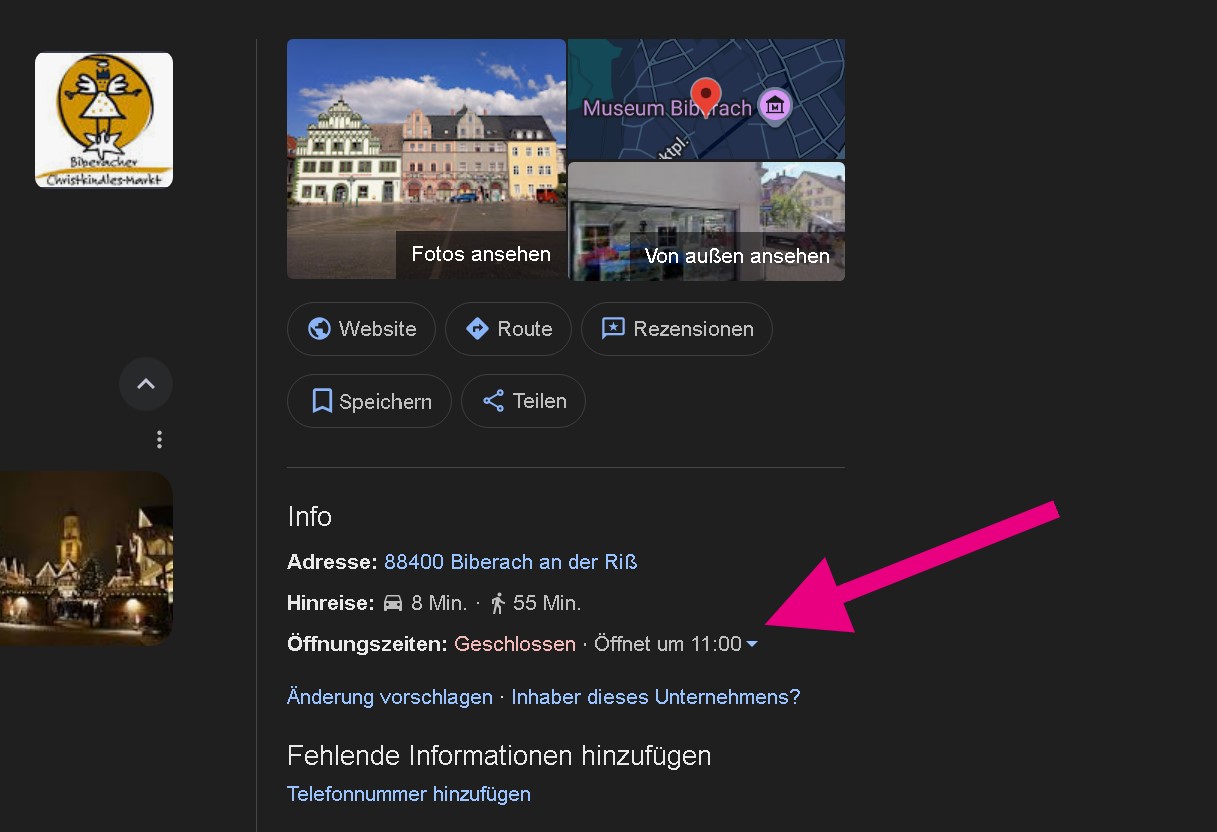
Task: Open the 88400 Biberach an der Riß address link
Action: point(510,562)
